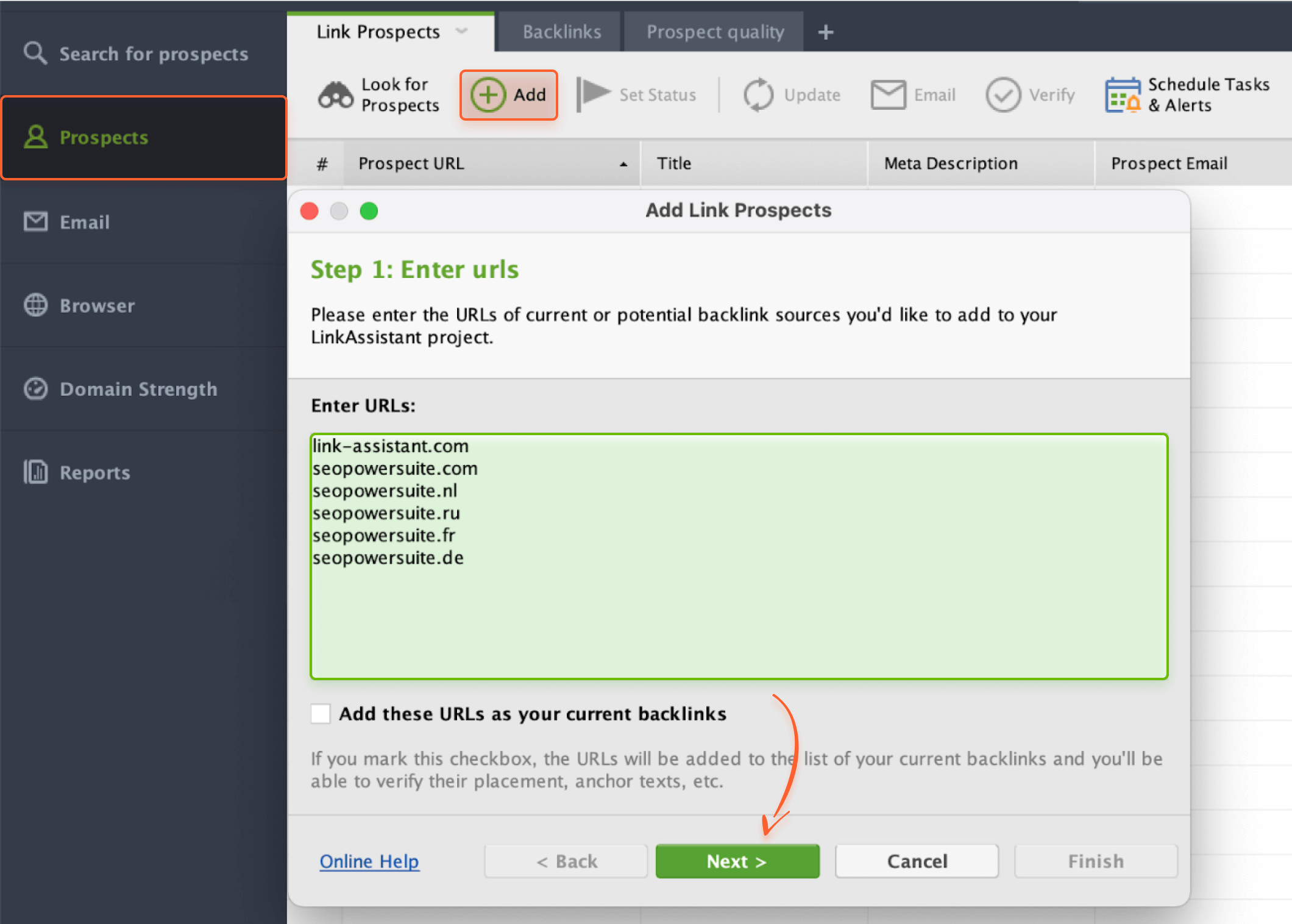Click the Meta Description column header
The width and height of the screenshot is (1292, 924).
(981, 163)
